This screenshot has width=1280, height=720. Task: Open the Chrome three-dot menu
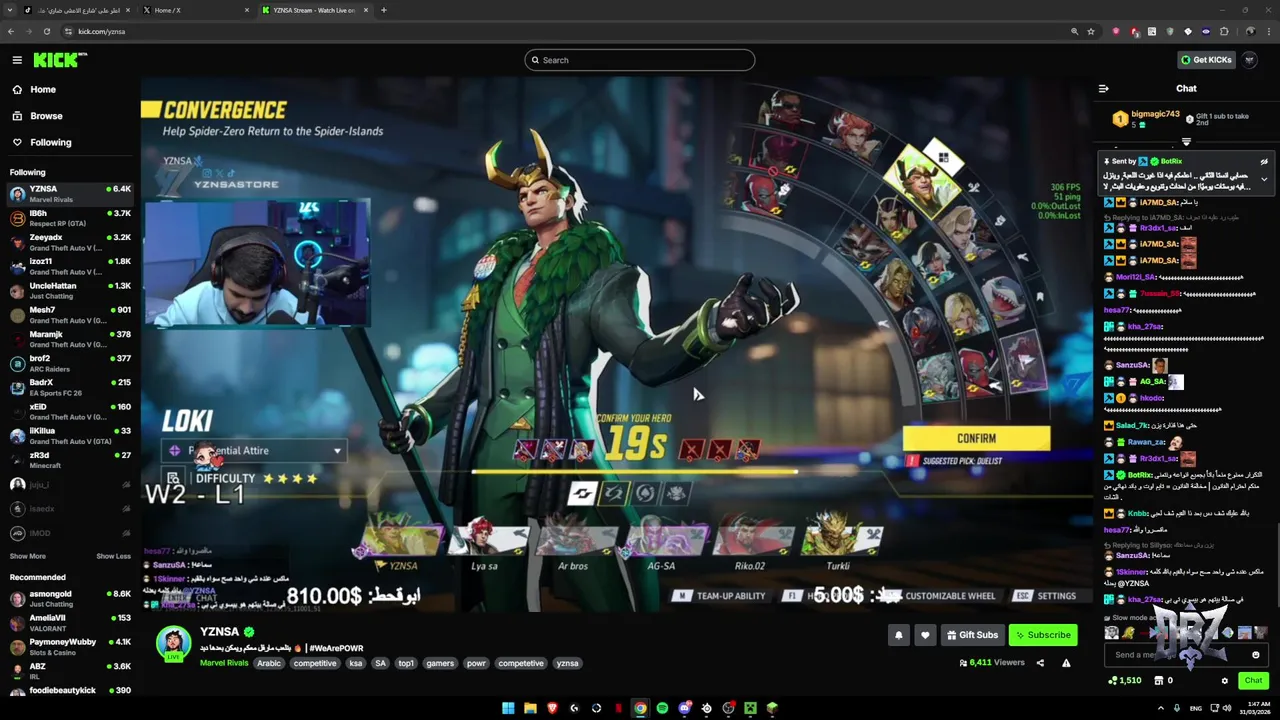tap(1267, 31)
